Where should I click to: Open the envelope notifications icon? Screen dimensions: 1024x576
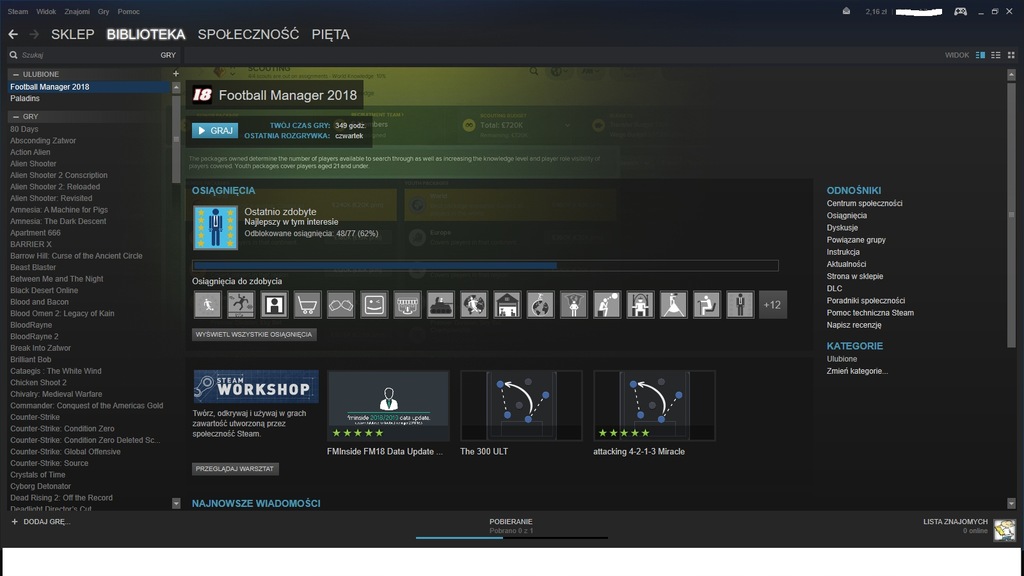[846, 11]
